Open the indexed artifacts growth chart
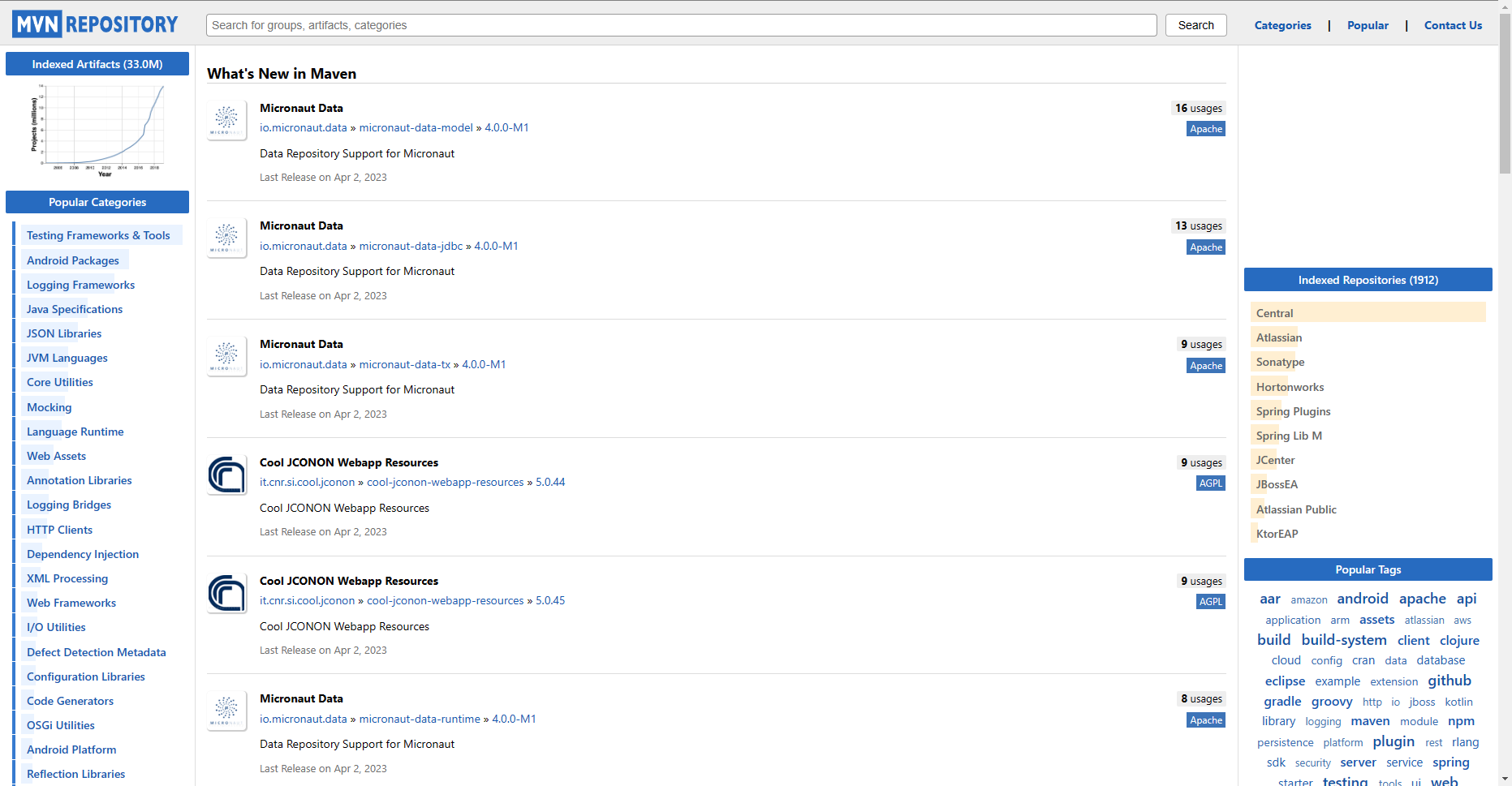Screen dimensions: 1512x786 pos(97,130)
